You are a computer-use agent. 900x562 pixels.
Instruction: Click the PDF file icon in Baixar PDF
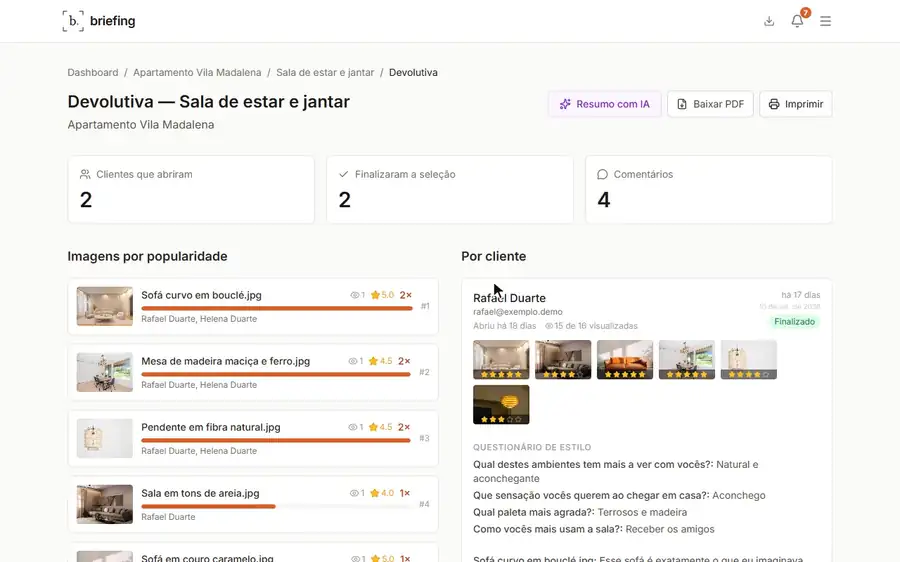click(682, 104)
